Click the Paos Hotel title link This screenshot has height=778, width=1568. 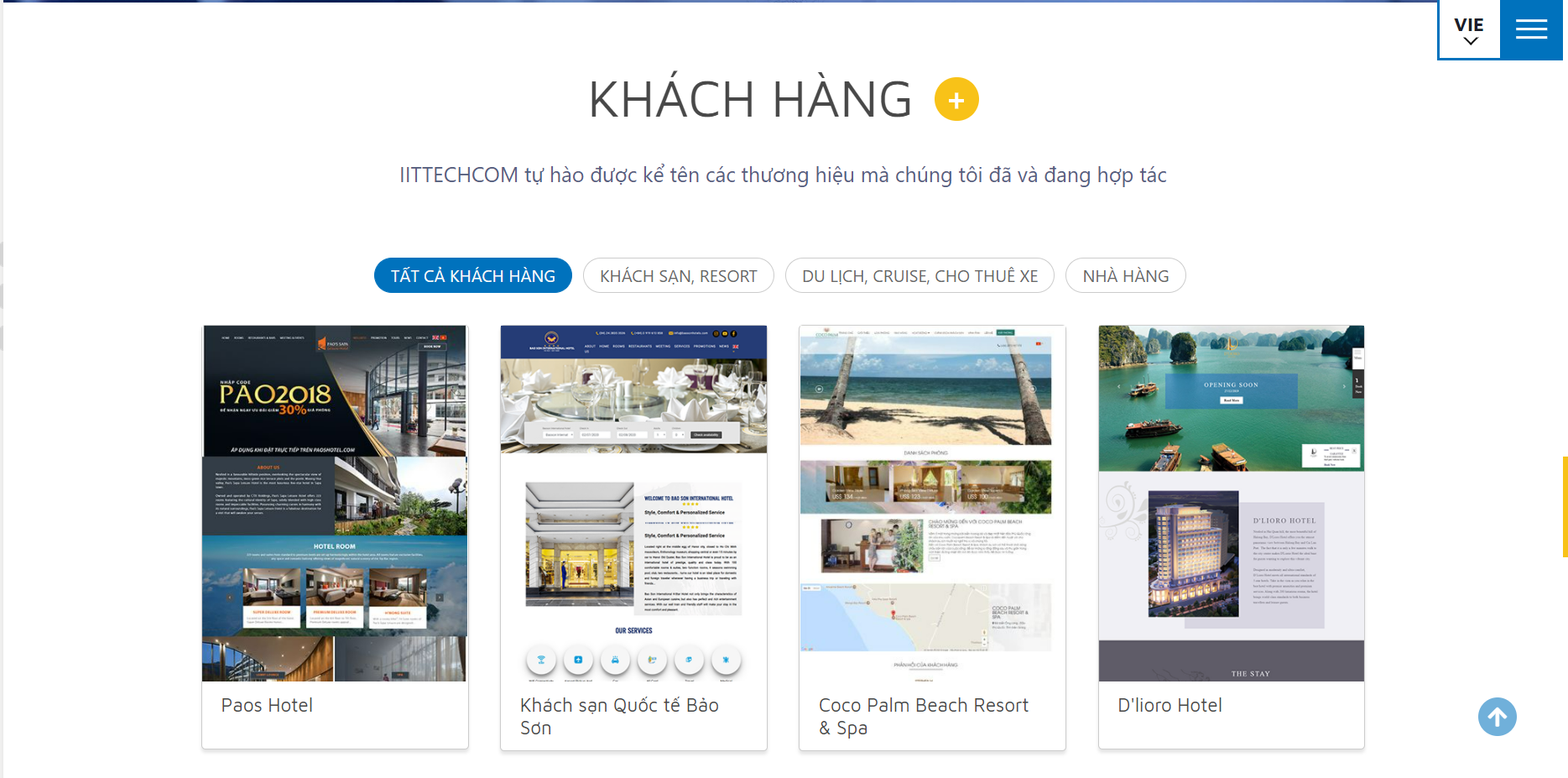[267, 706]
